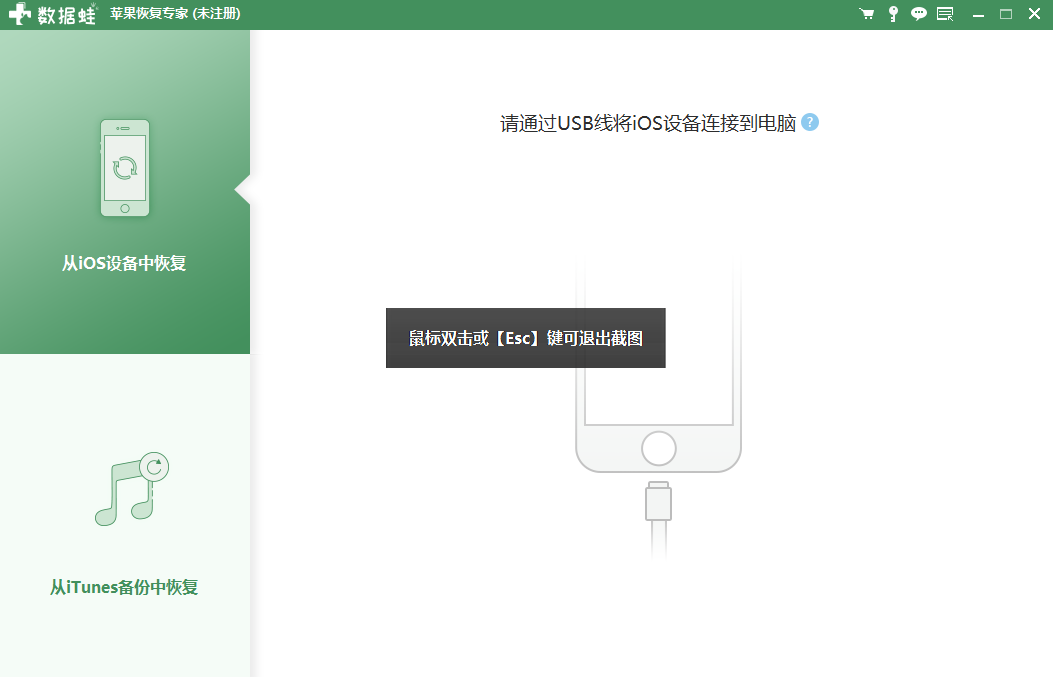Click the 数据蛙 logo icon
1053x677 pixels.
click(19, 14)
